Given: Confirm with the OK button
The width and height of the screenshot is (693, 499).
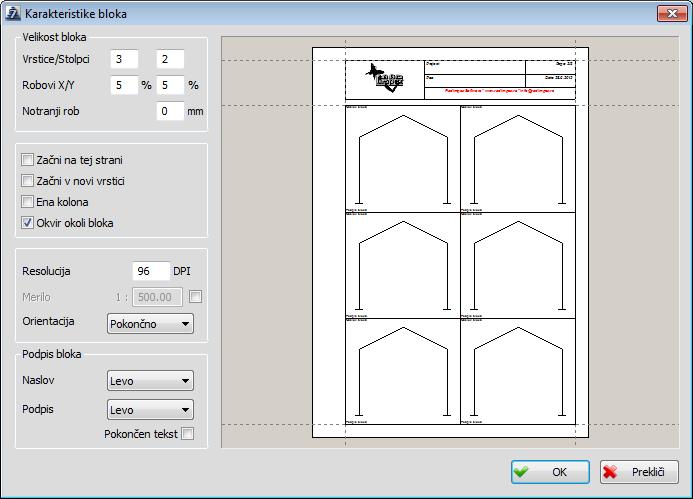Looking at the screenshot, I should click(550, 472).
